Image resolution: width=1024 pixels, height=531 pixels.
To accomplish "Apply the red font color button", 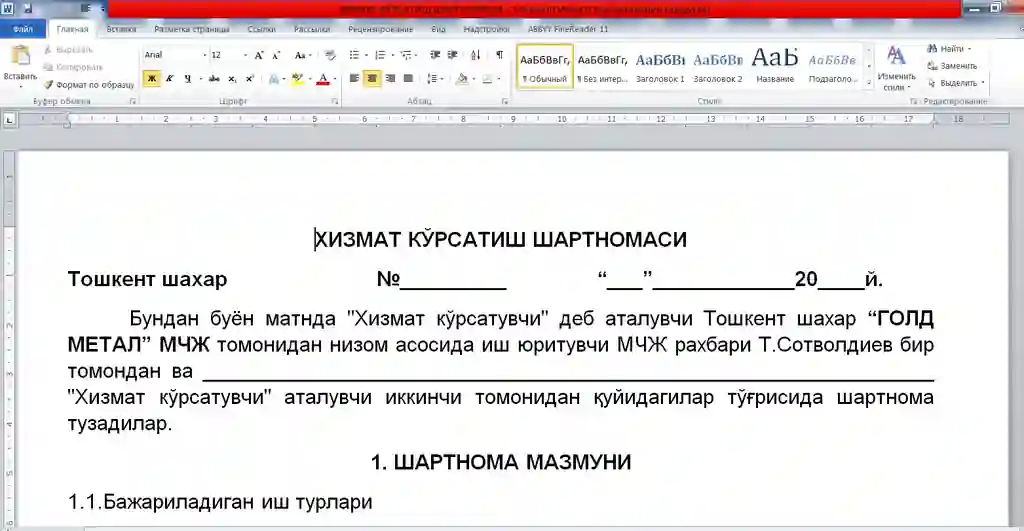I will [x=323, y=79].
